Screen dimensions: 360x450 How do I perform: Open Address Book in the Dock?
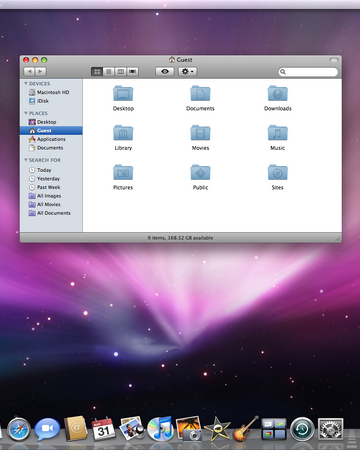[76, 429]
